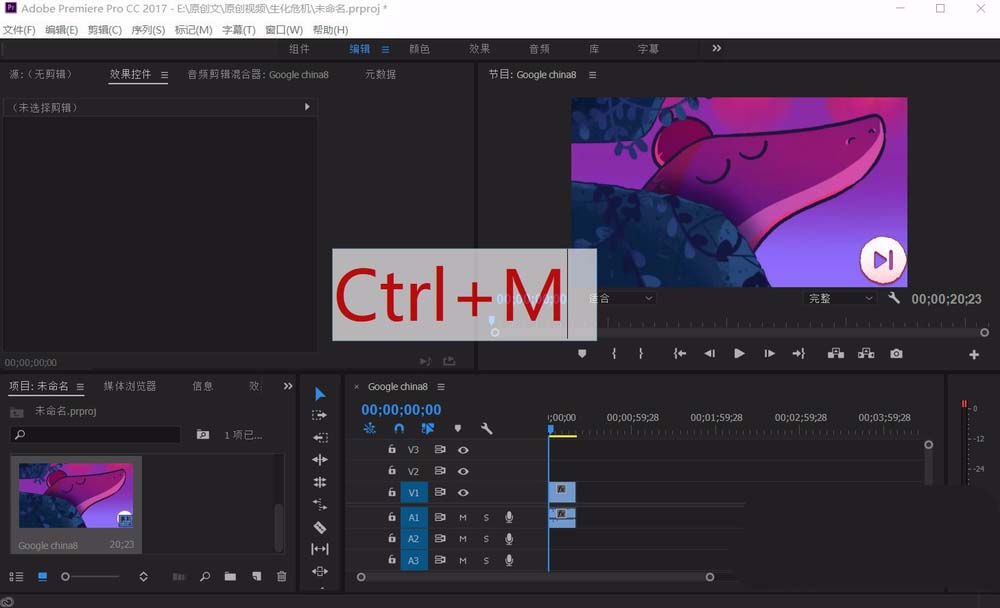
Task: Open the 窗口(W) menu
Action: pyautogui.click(x=284, y=30)
